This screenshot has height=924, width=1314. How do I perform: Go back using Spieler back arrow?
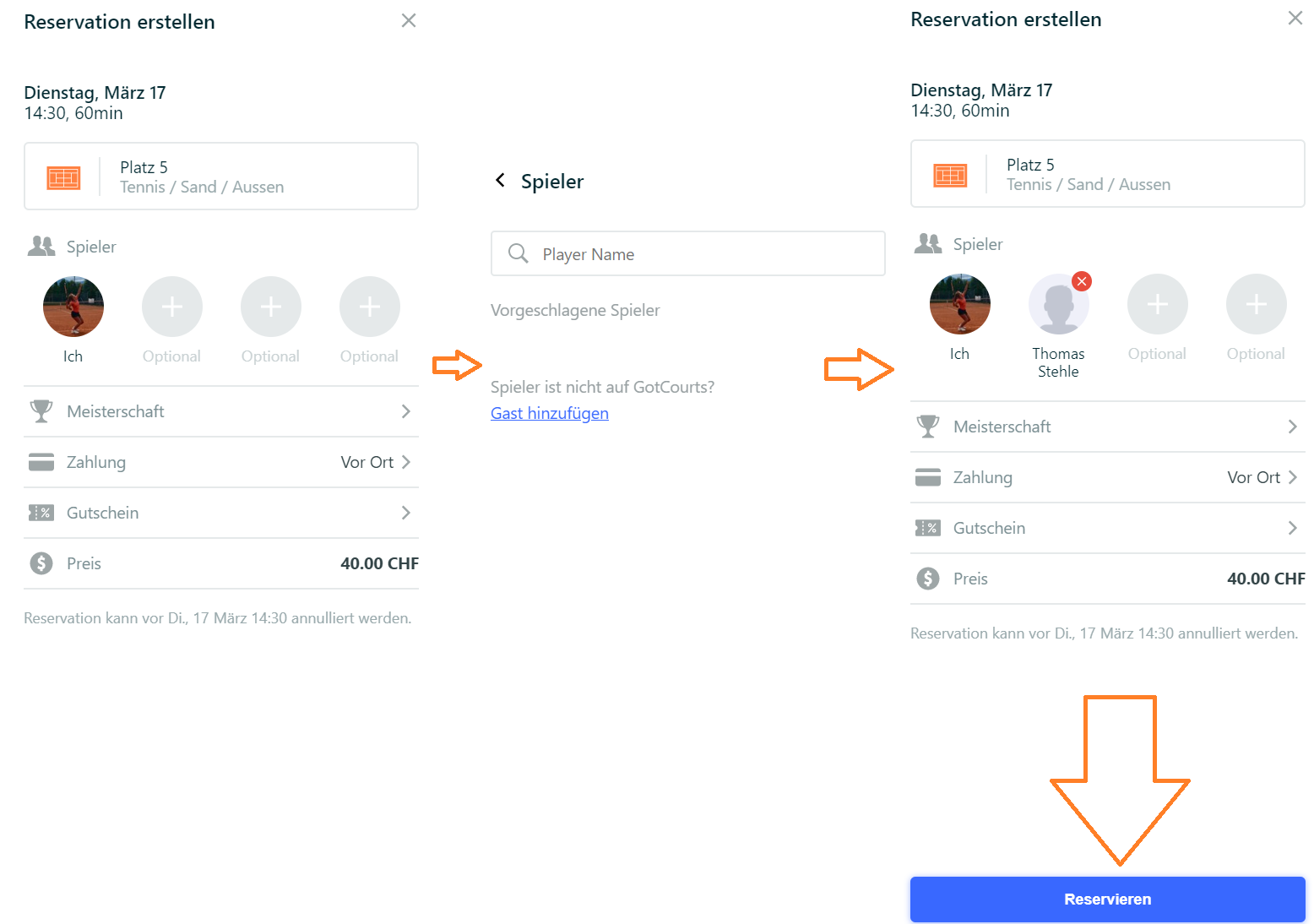tap(501, 181)
